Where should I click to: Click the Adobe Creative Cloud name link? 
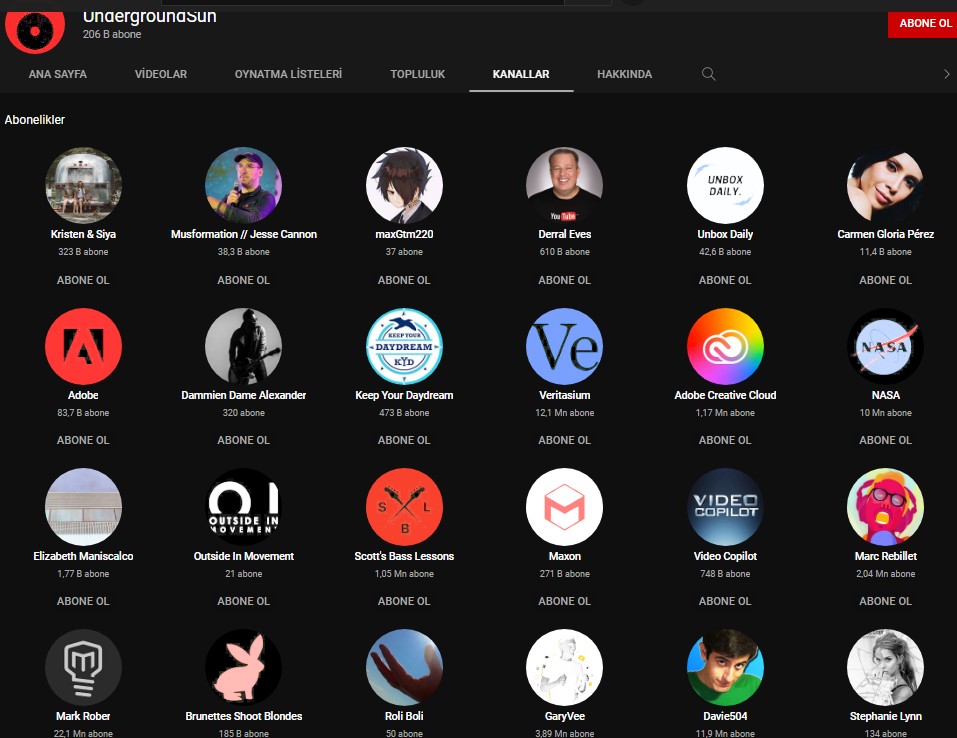[x=725, y=395]
